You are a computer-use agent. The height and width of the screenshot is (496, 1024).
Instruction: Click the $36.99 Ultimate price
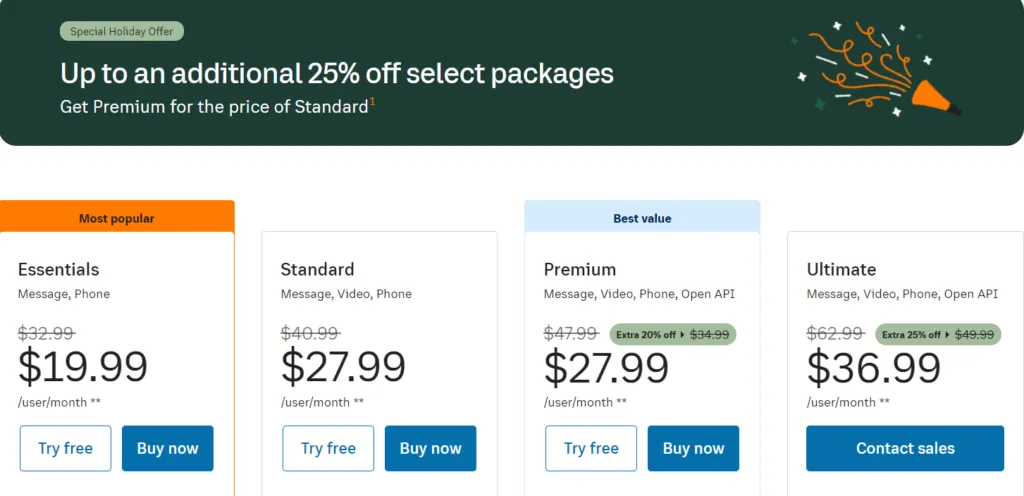[874, 367]
